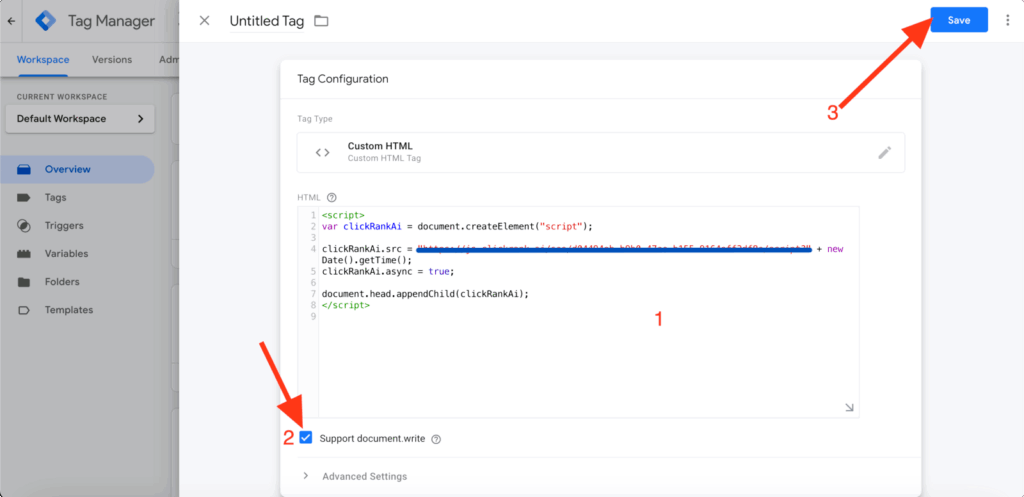
Task: Switch to the Workspace tab
Action: (43, 59)
